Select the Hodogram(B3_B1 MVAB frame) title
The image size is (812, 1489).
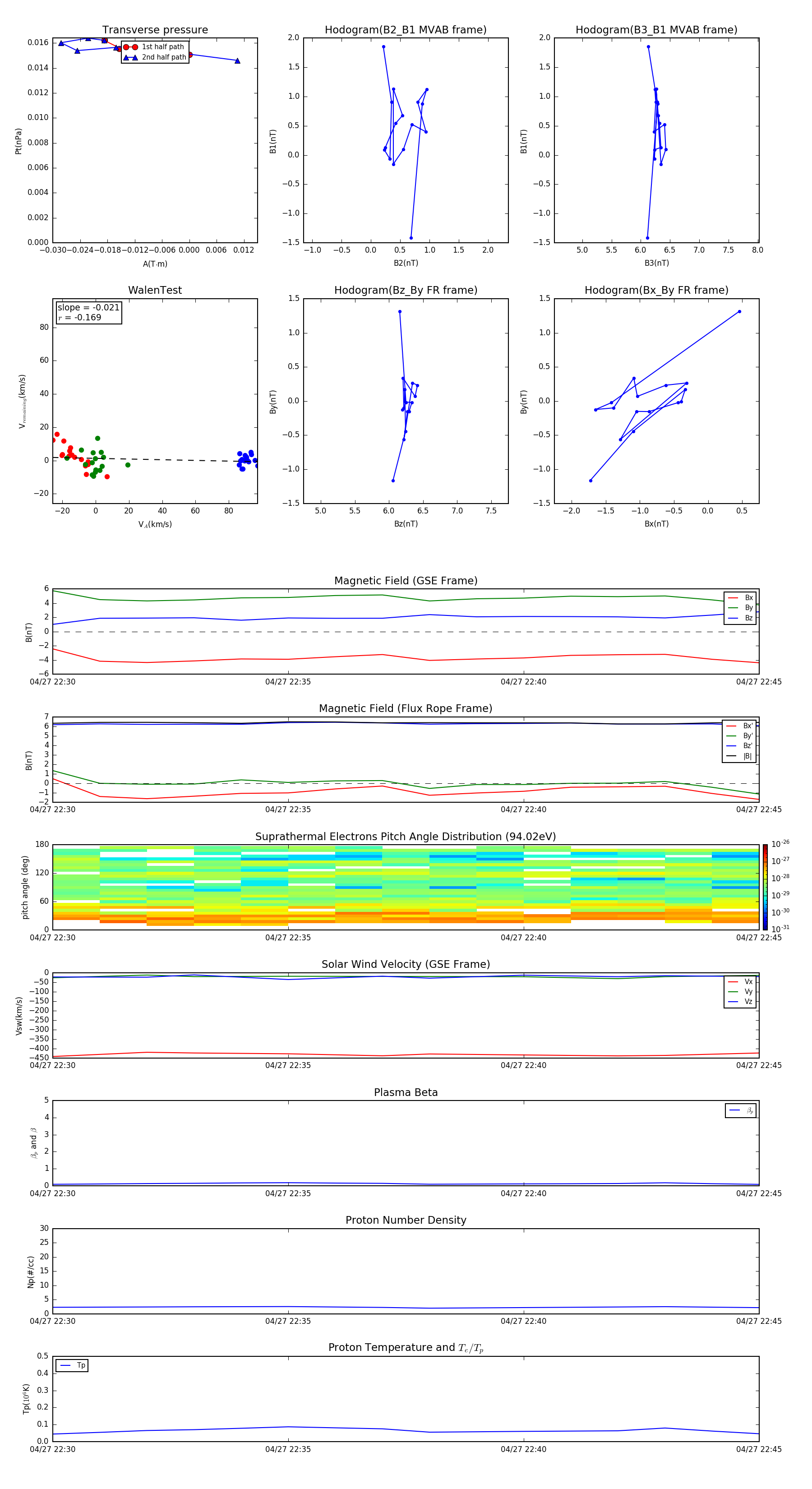pyautogui.click(x=656, y=30)
